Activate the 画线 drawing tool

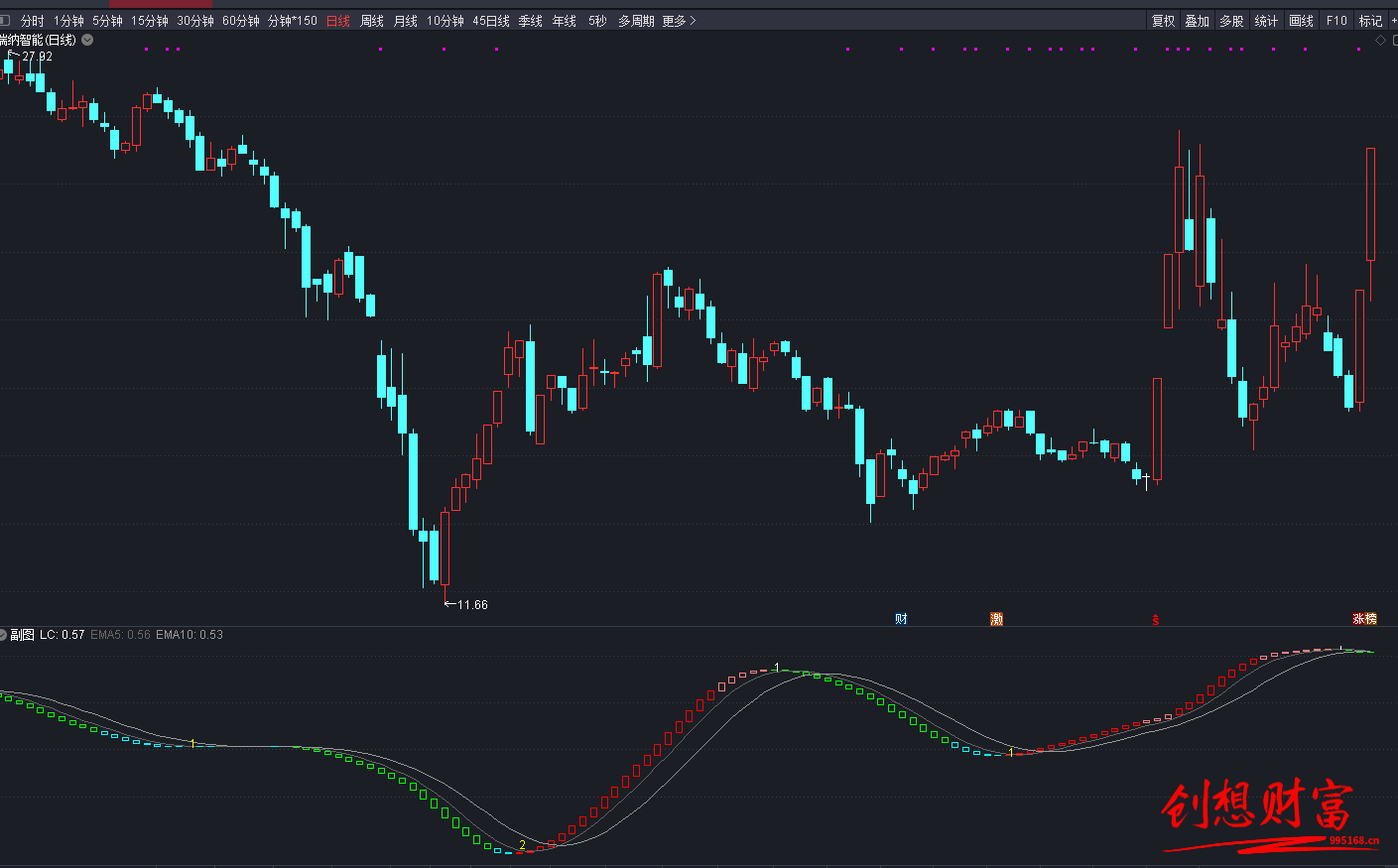click(1301, 21)
